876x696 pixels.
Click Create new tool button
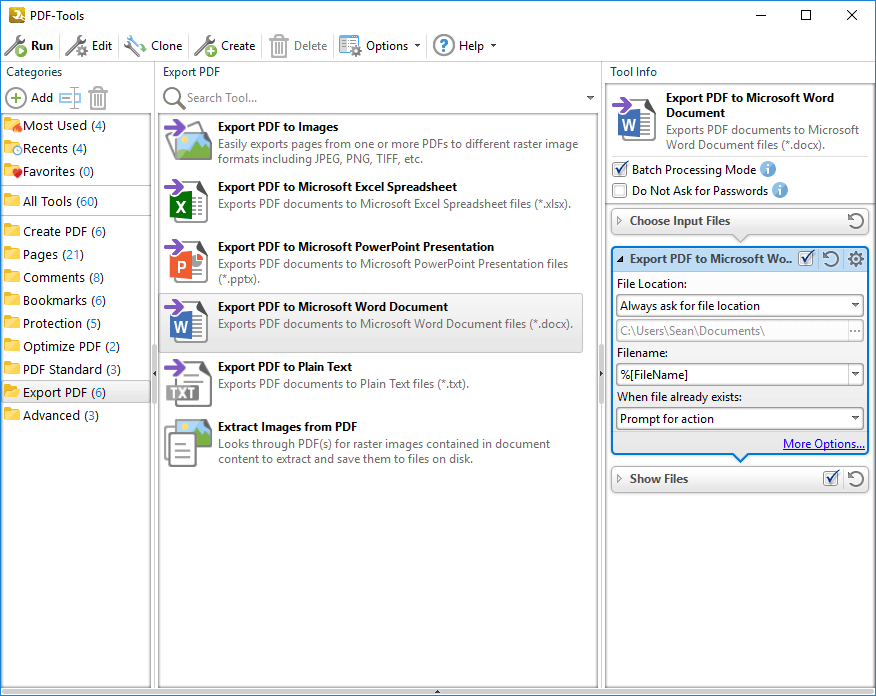click(x=225, y=46)
